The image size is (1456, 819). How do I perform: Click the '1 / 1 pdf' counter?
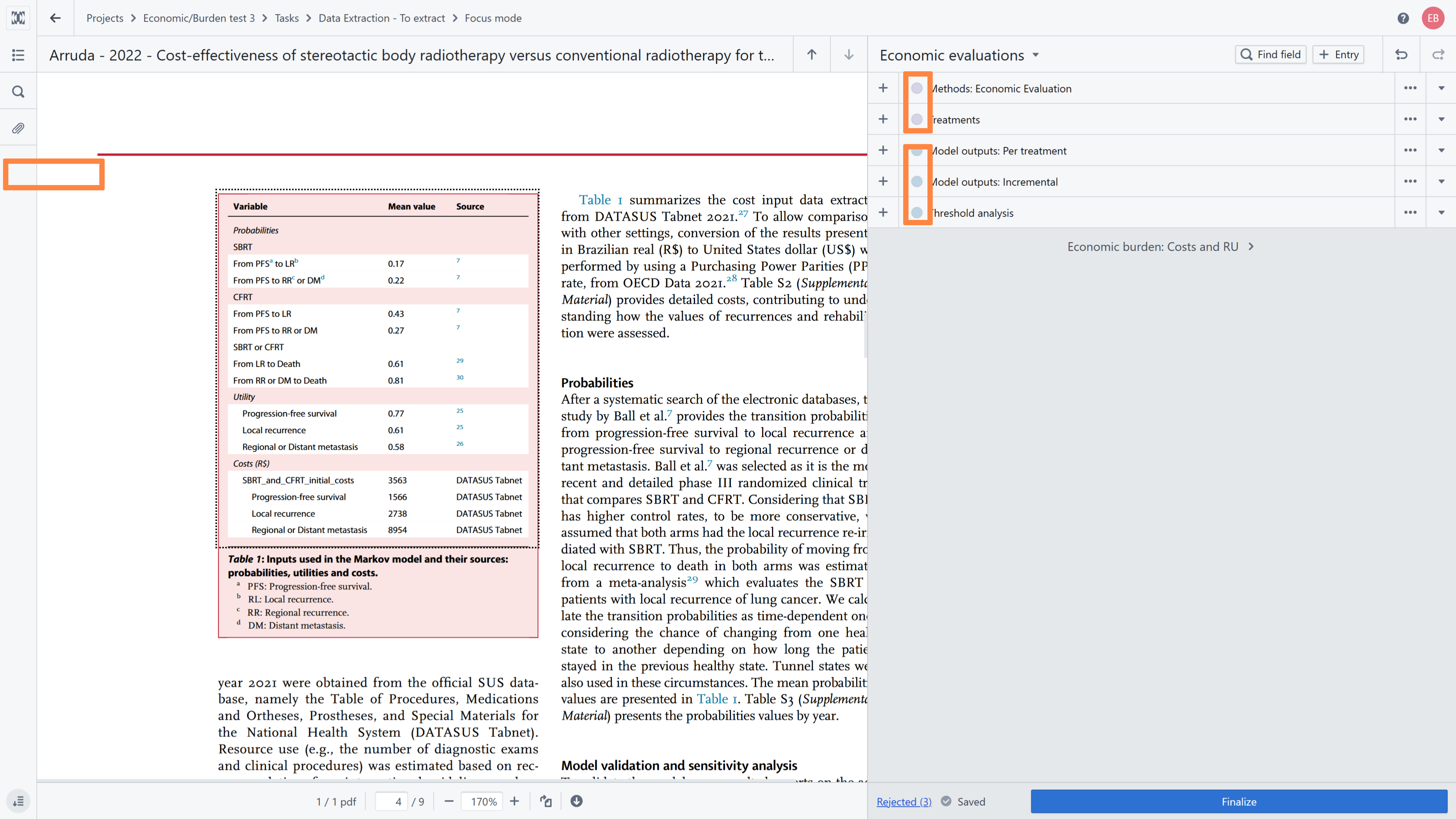336,802
